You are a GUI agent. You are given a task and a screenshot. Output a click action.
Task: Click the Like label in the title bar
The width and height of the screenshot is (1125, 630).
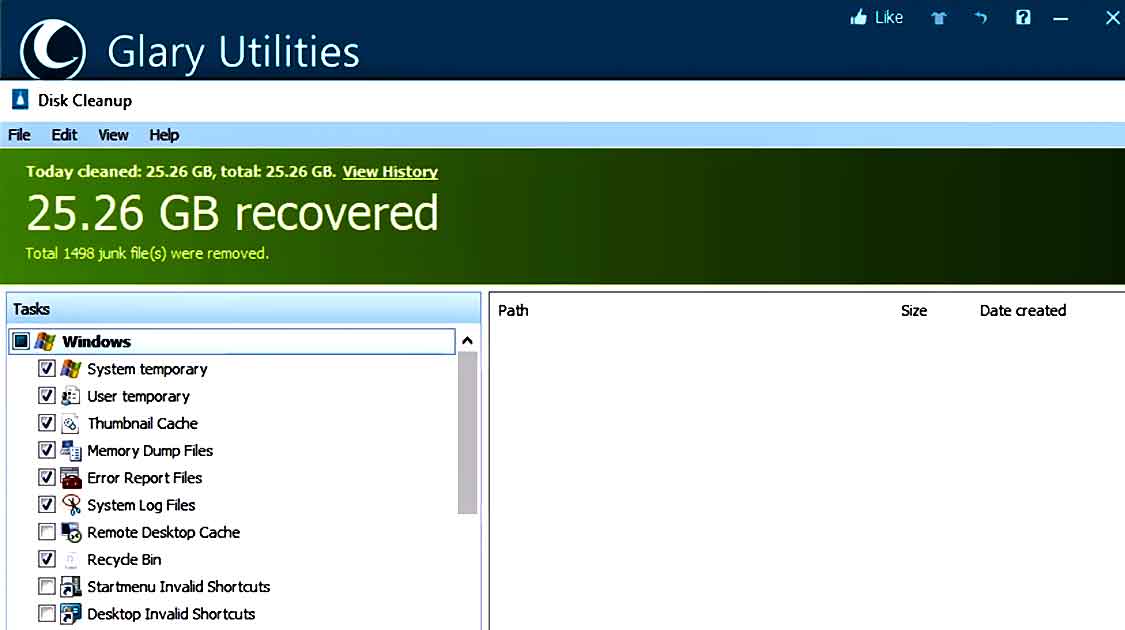[x=889, y=17]
